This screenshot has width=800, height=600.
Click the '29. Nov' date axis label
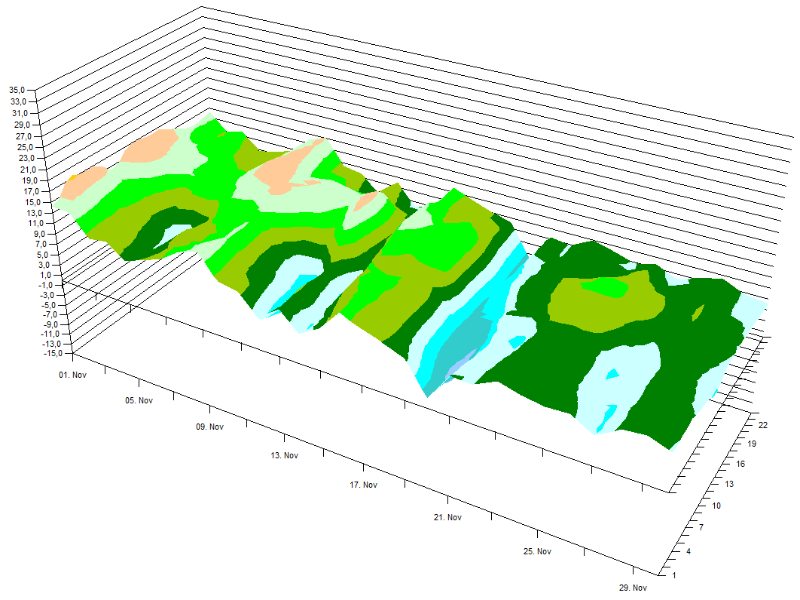633,588
